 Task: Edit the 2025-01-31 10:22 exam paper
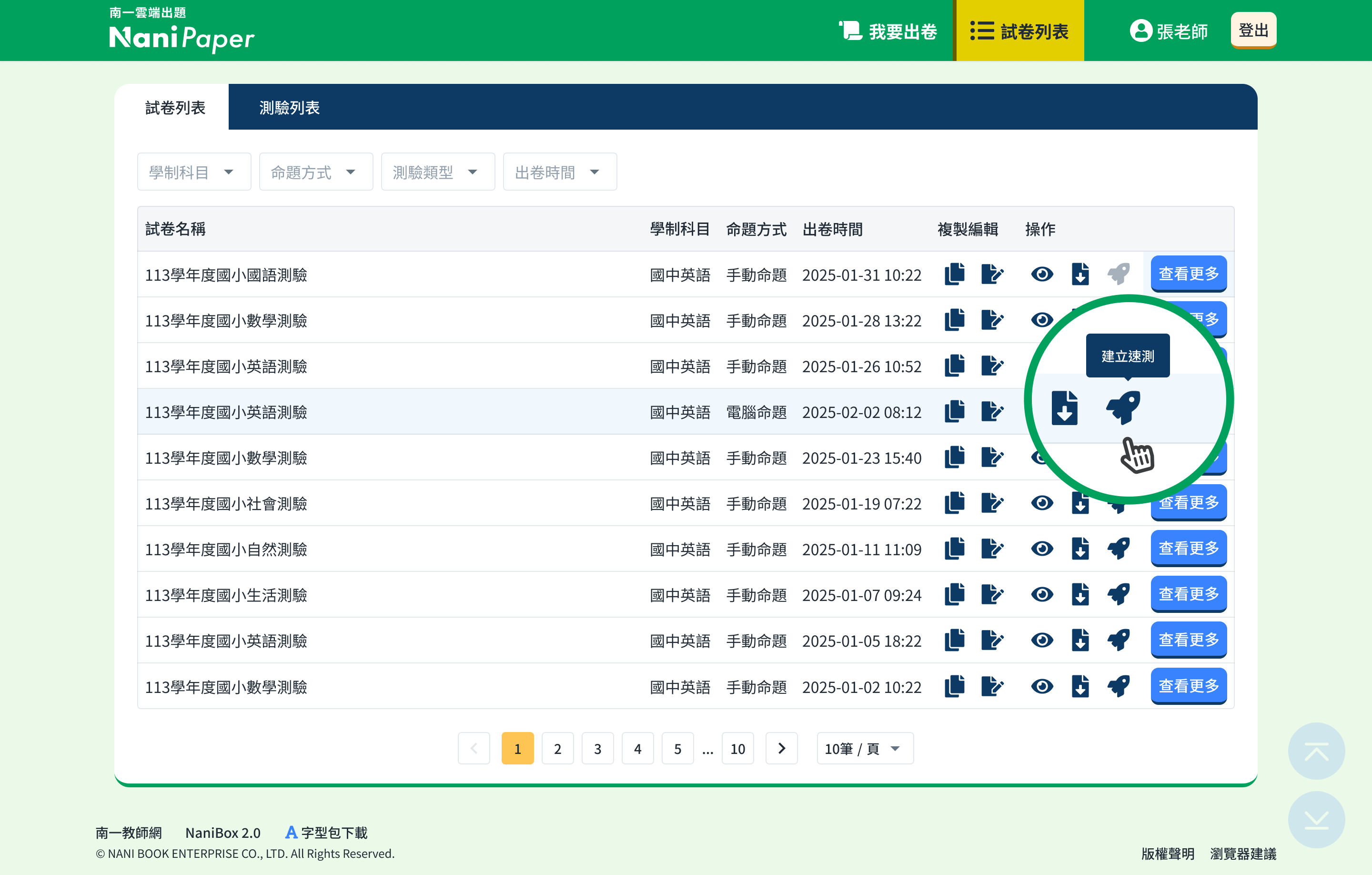(x=992, y=274)
